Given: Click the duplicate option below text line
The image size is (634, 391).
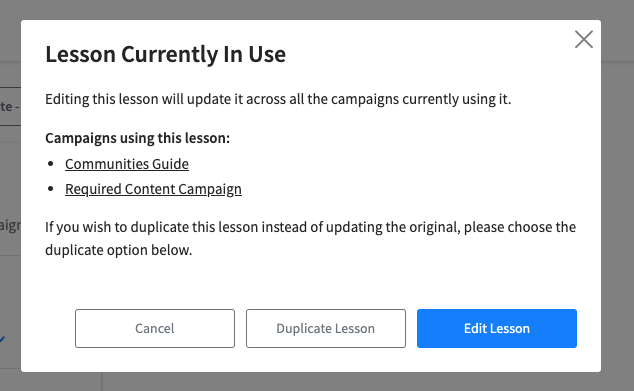Looking at the screenshot, I should click(118, 250).
